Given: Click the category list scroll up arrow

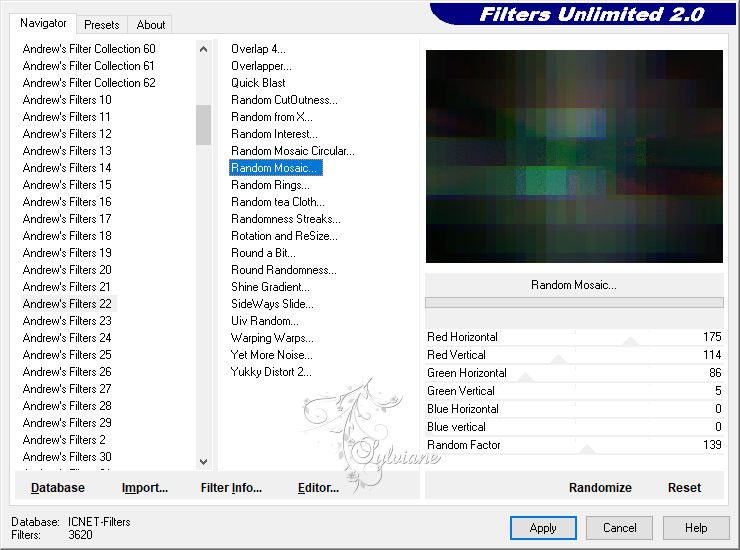Looking at the screenshot, I should tap(203, 49).
